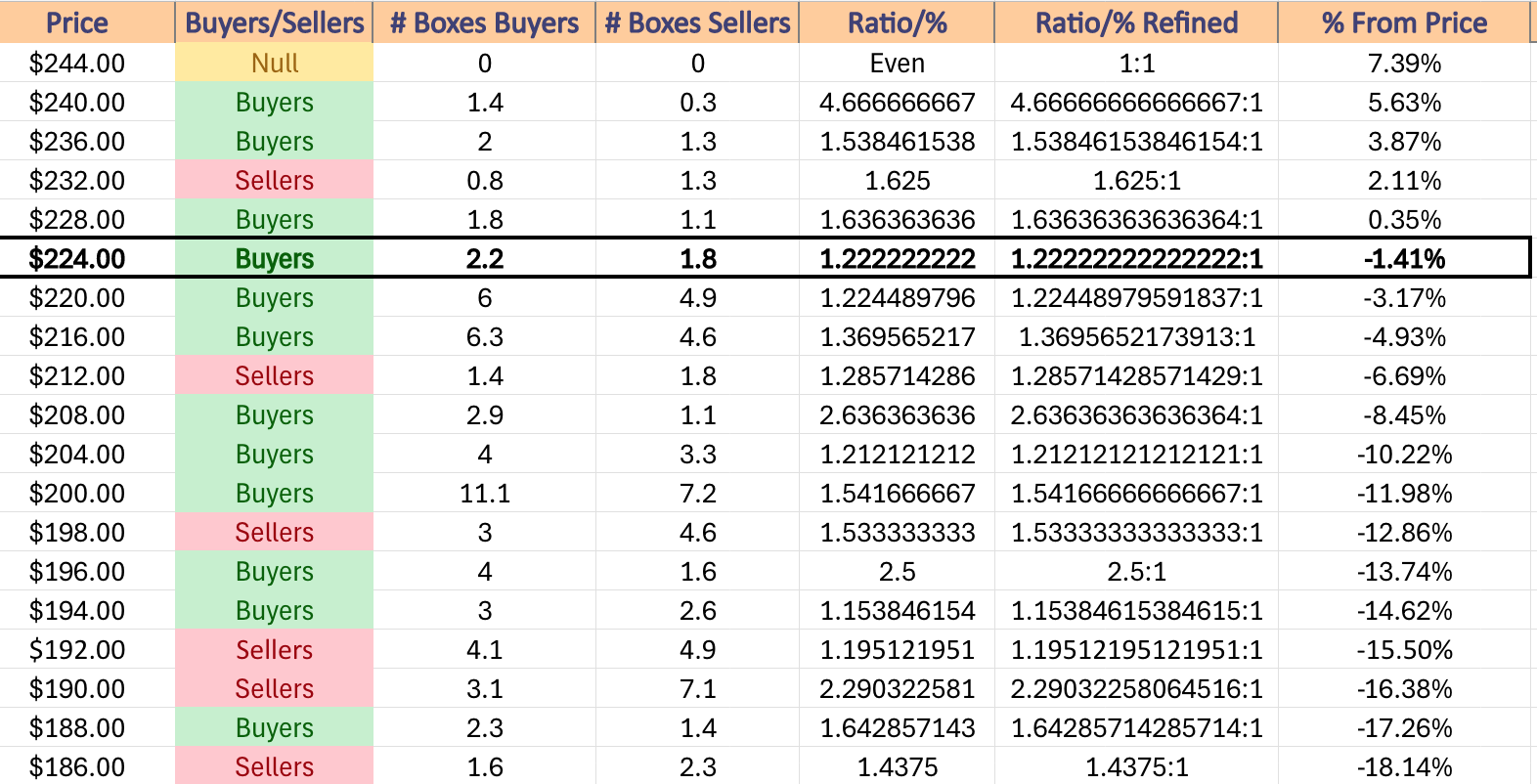Image resolution: width=1537 pixels, height=784 pixels.
Task: Select the 2.5:1 refined ratio cell
Action: [1136, 571]
